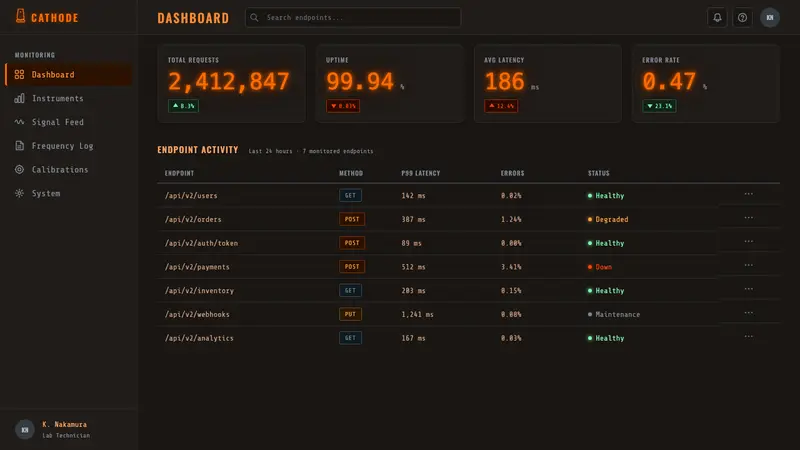800x450 pixels.
Task: Open Signal Feed in the sidebar
Action: (x=68, y=122)
